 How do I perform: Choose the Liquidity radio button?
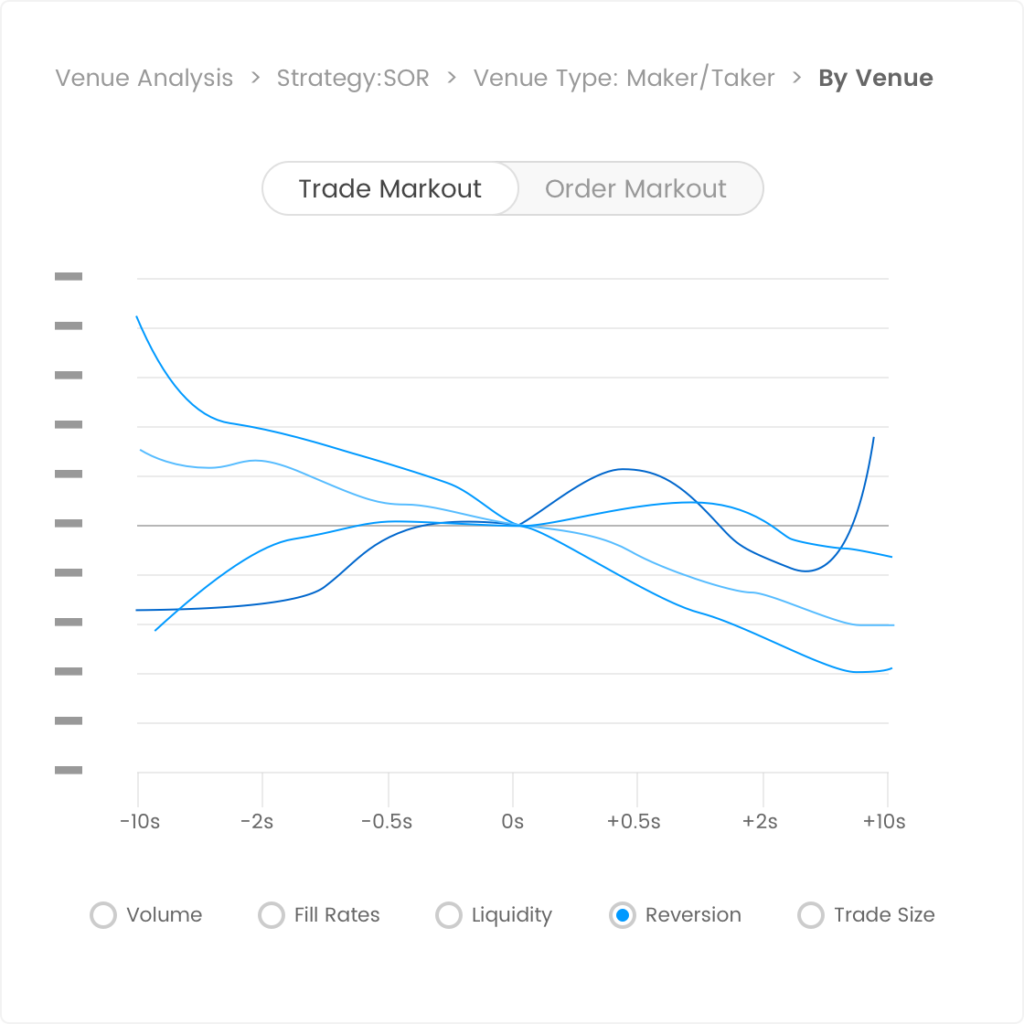tap(450, 915)
